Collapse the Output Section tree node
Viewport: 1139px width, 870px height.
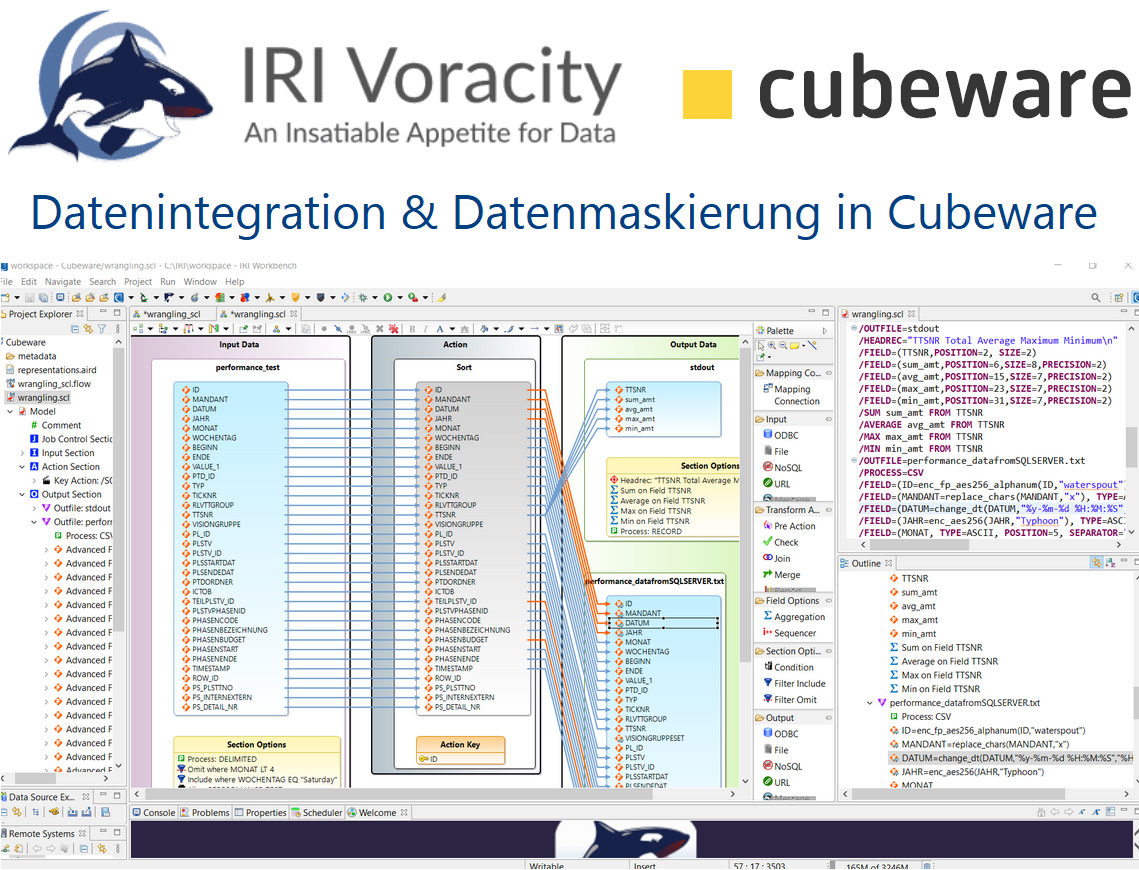pyautogui.click(x=23, y=495)
